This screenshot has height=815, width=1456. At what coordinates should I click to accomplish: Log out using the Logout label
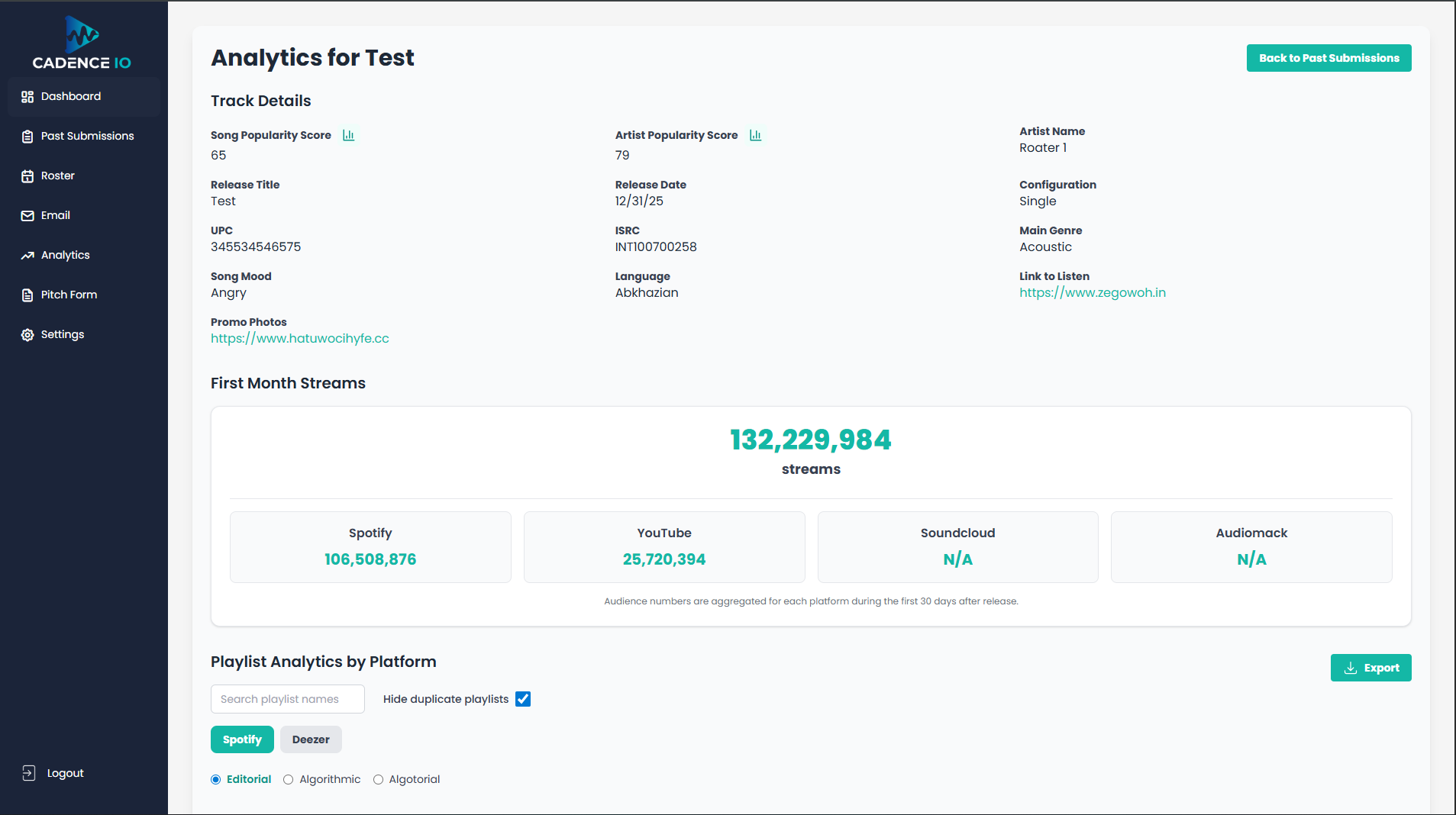[x=66, y=773]
